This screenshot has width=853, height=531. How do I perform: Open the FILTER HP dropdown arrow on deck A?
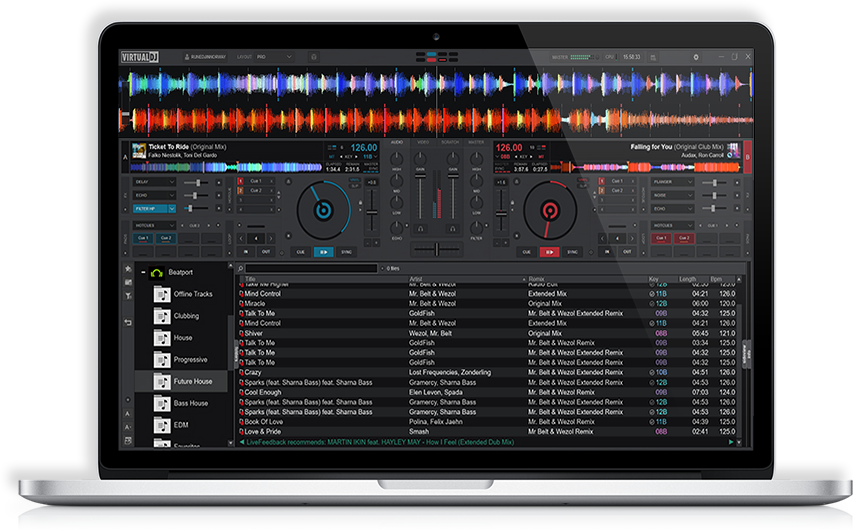(172, 208)
